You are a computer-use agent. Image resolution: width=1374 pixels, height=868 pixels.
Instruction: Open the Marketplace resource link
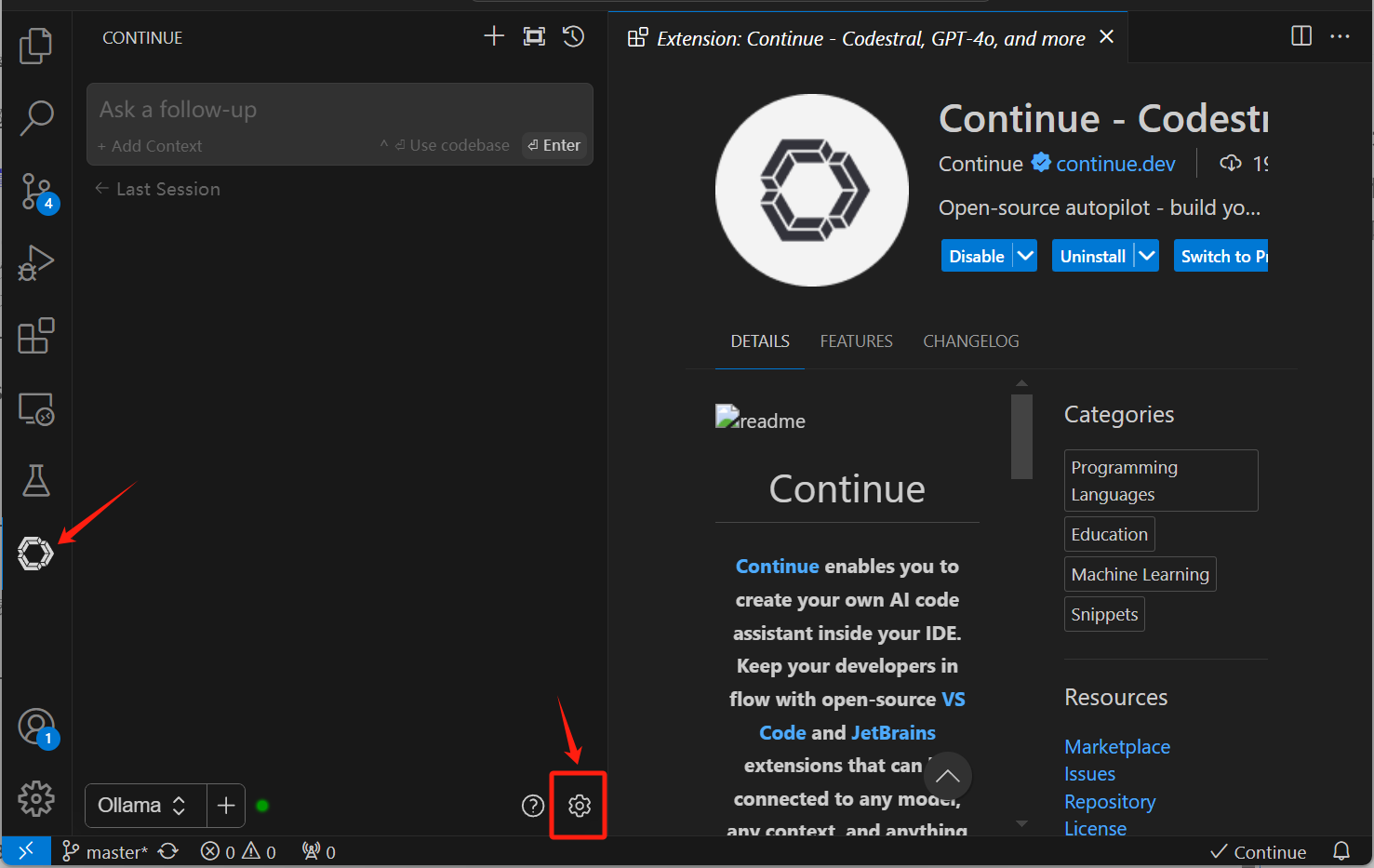[x=1117, y=747]
